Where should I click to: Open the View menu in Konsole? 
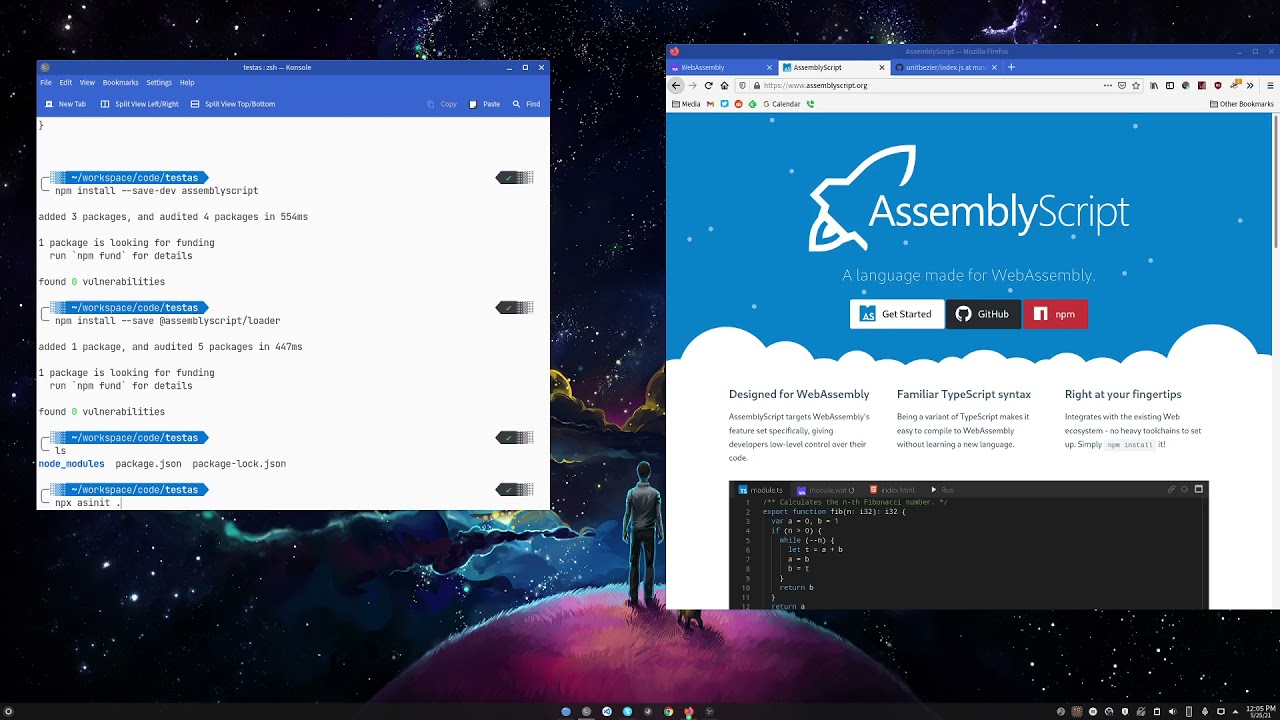(x=87, y=82)
